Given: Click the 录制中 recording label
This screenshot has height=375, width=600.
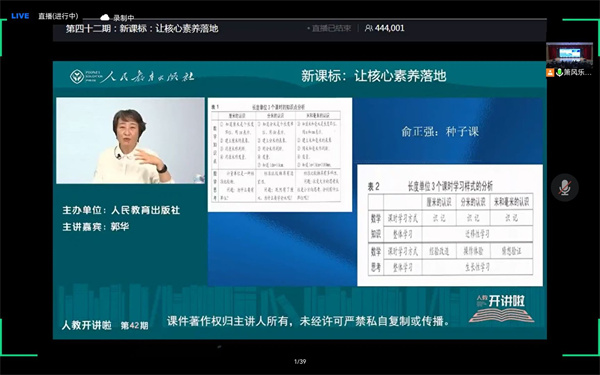Looking at the screenshot, I should (x=124, y=18).
